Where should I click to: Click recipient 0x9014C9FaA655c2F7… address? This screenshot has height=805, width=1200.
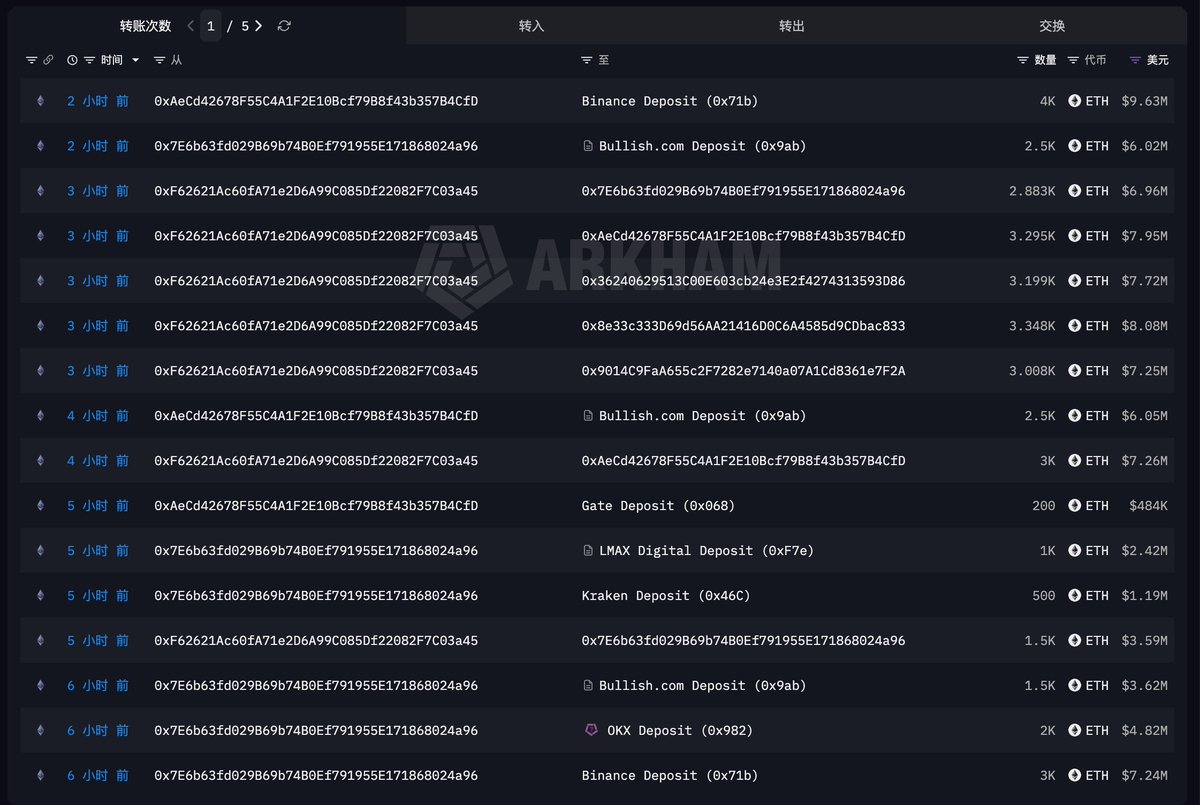coord(744,371)
